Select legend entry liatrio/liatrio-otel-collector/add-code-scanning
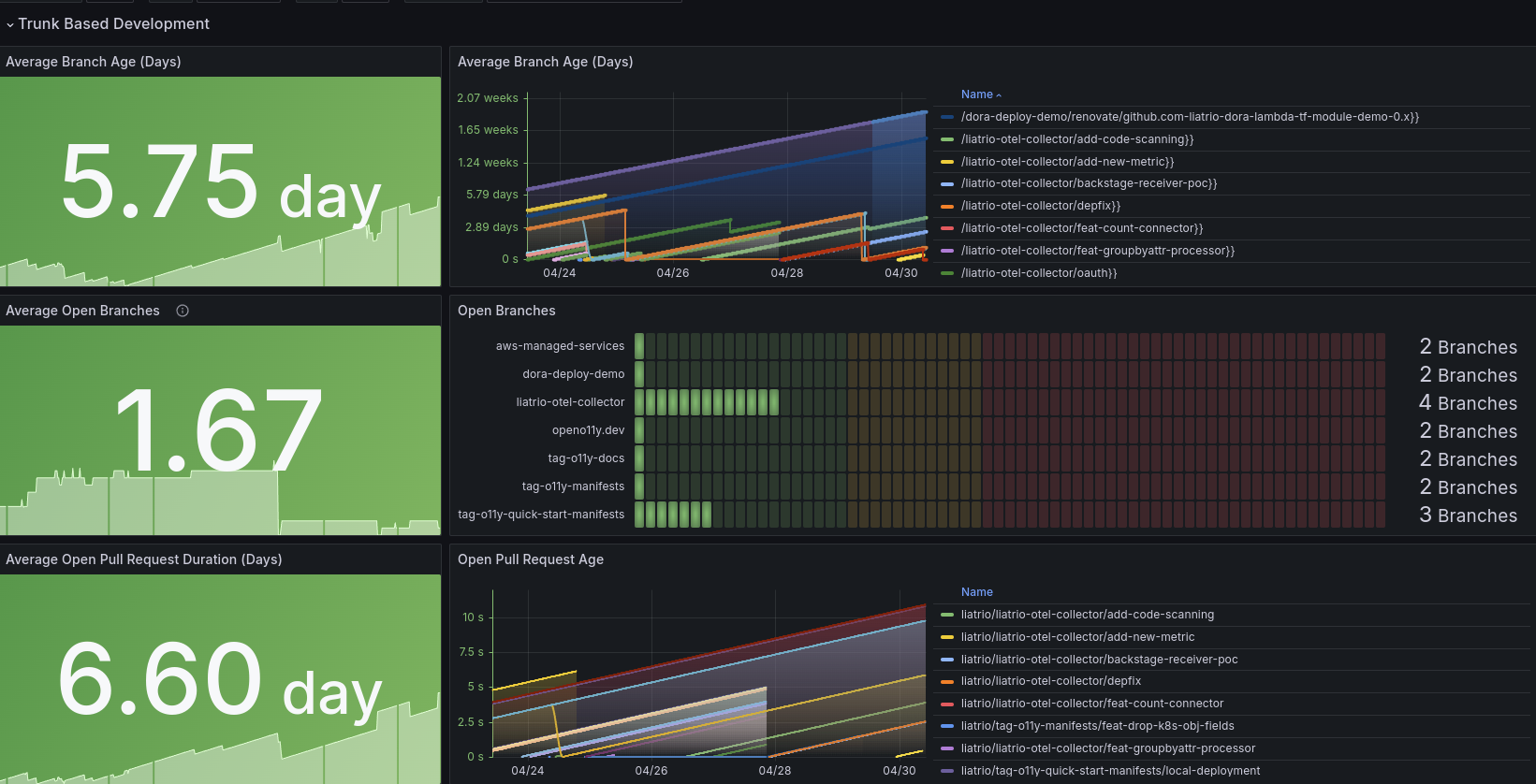The height and width of the screenshot is (784, 1536). pos(1088,615)
